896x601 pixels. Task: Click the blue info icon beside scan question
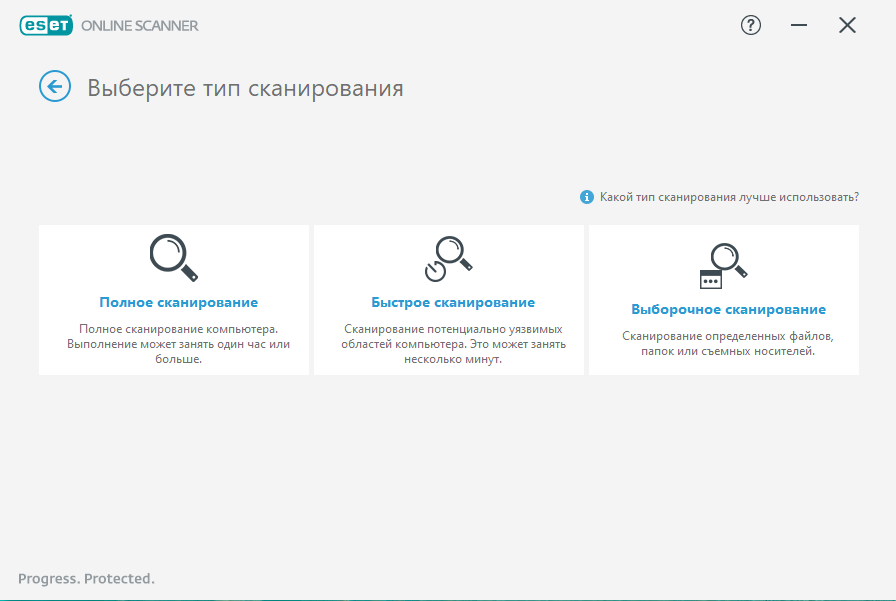pyautogui.click(x=587, y=197)
